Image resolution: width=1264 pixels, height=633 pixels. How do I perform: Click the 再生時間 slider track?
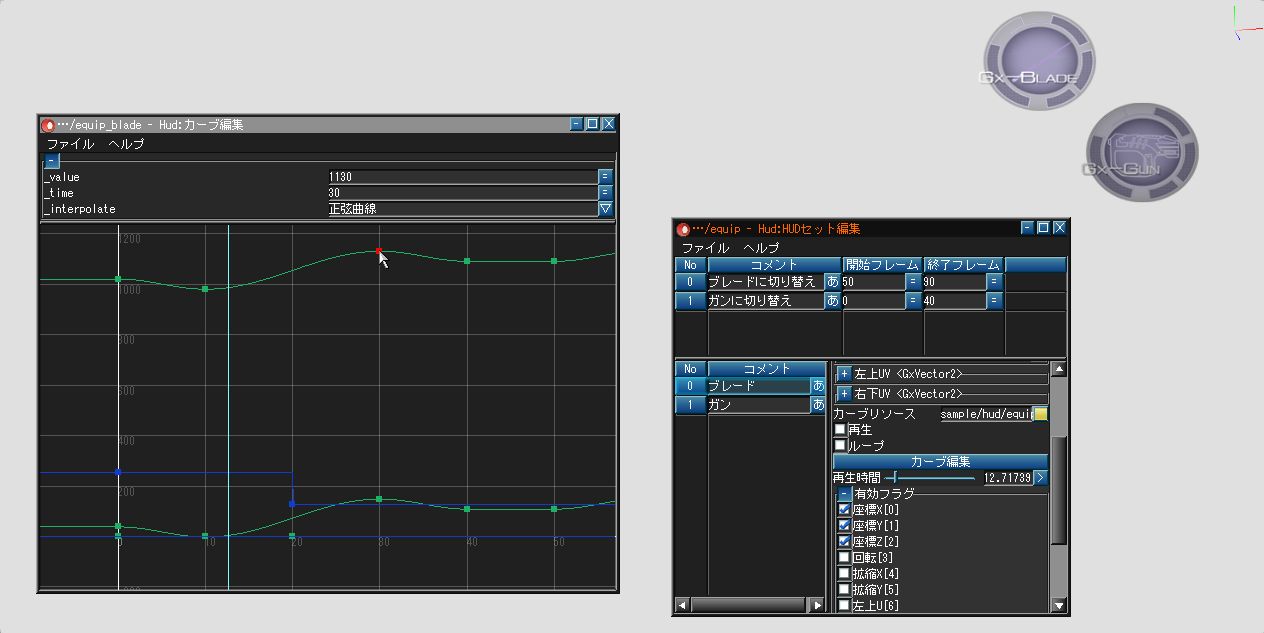[x=929, y=478]
